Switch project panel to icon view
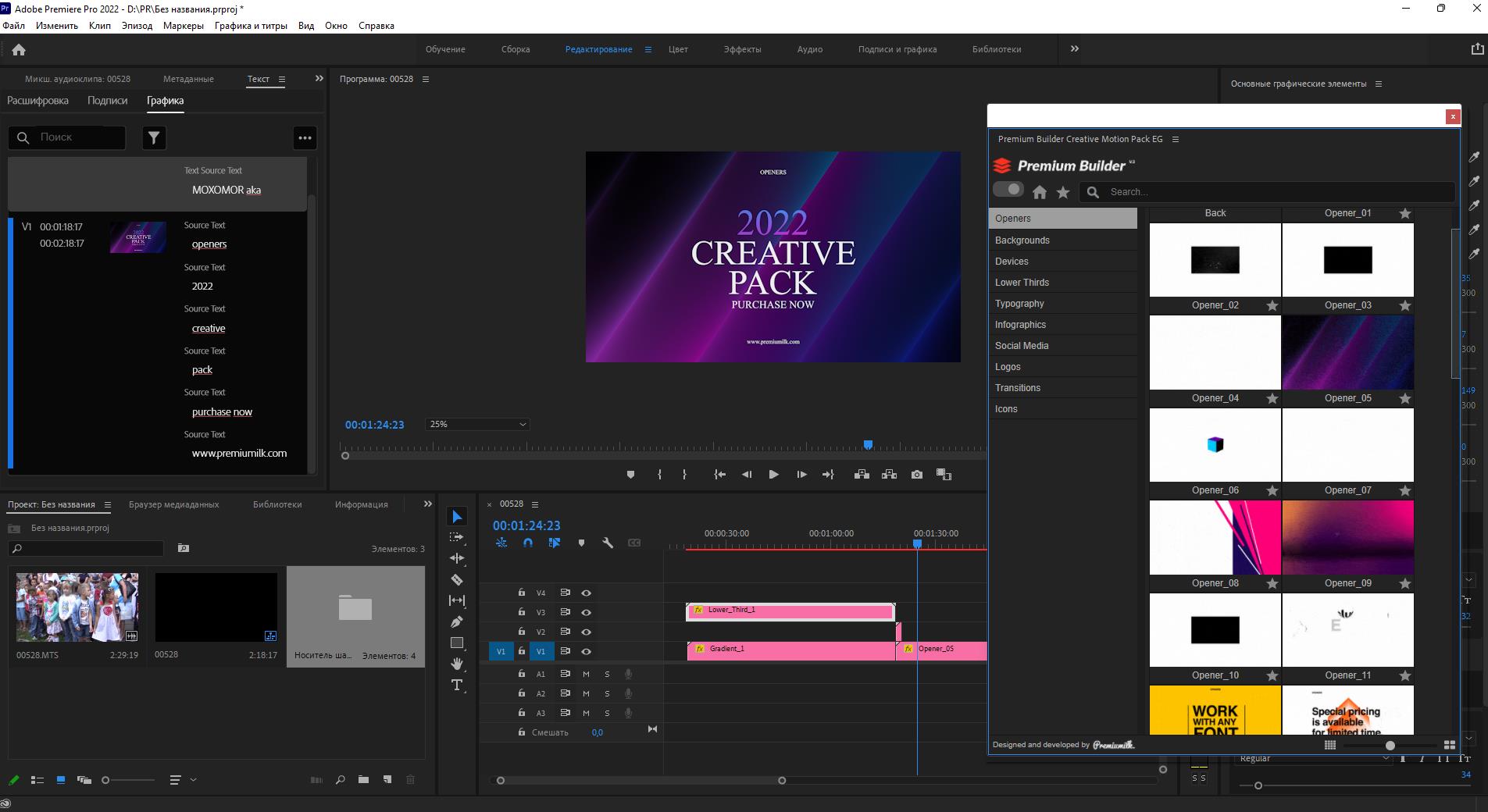This screenshot has height=812, width=1488. click(x=60, y=779)
